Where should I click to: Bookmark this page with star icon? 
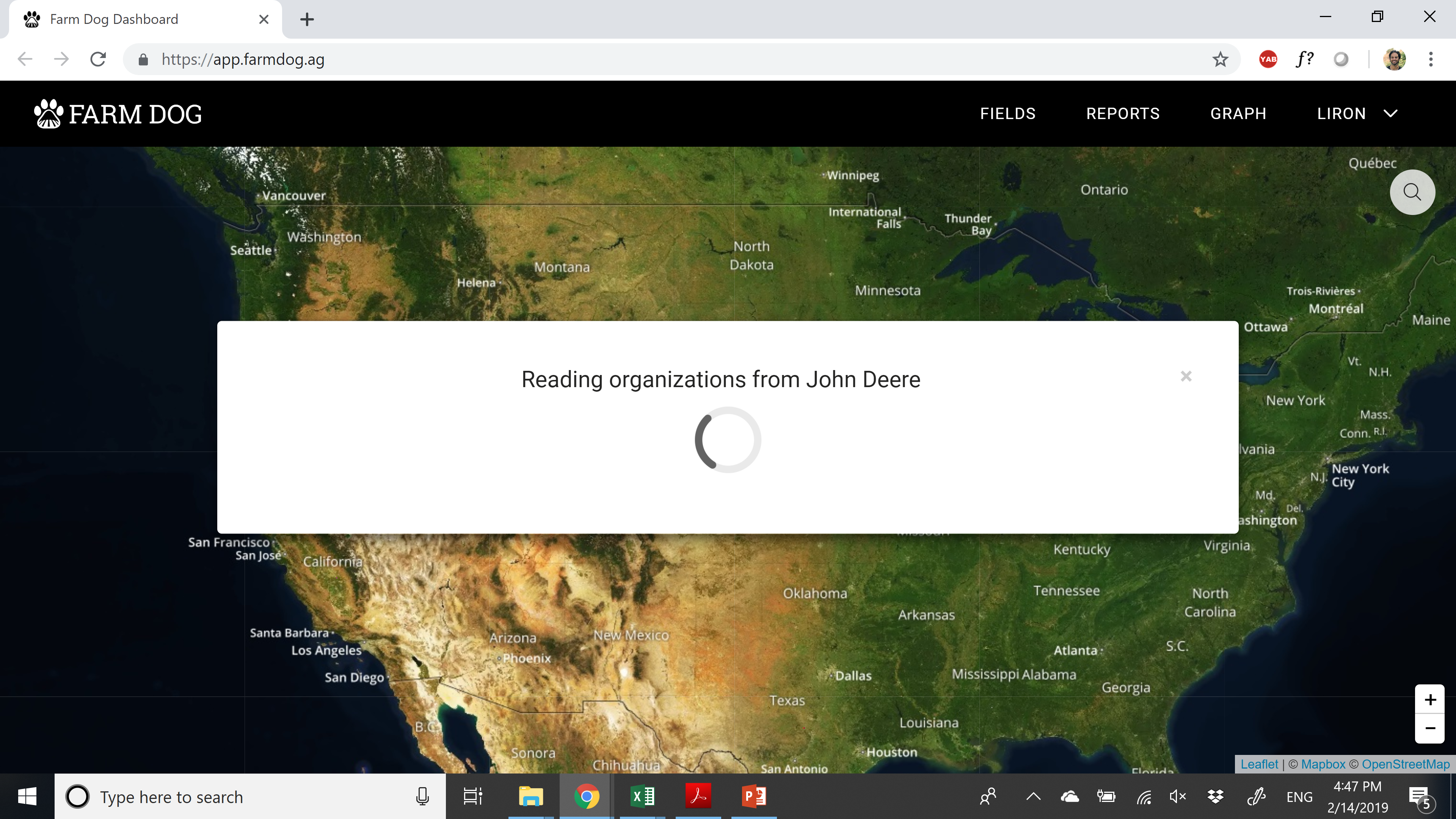click(x=1220, y=59)
